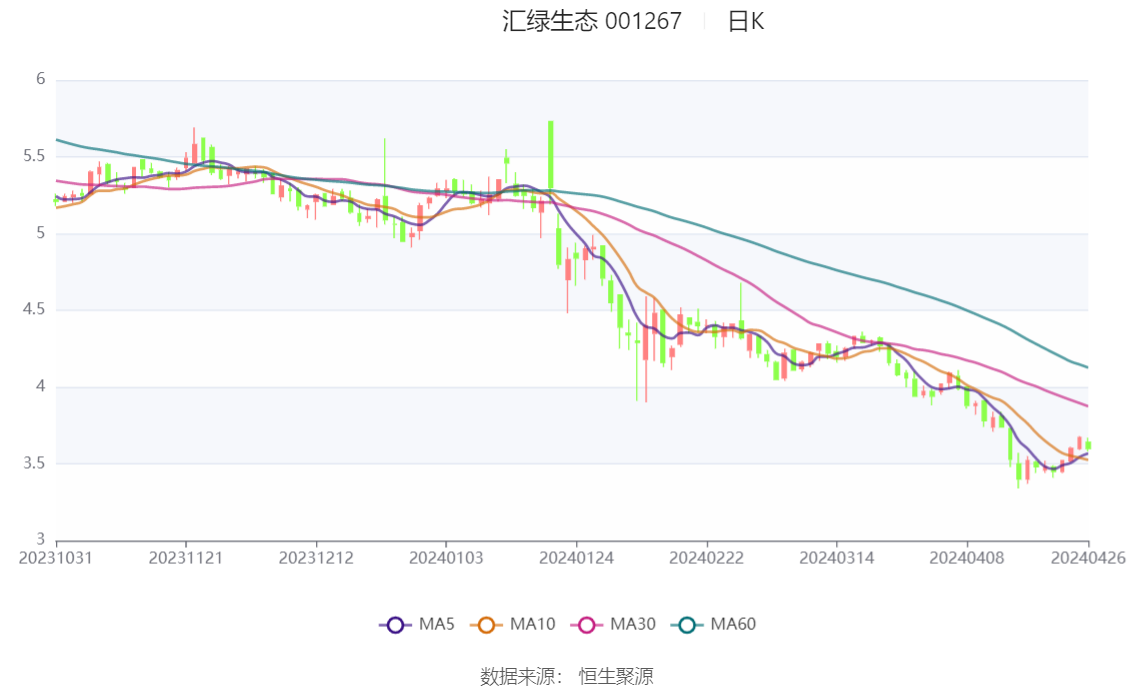1134x689 pixels.
Task: Click the 汇绿生态 001267 chart title
Action: point(592,21)
